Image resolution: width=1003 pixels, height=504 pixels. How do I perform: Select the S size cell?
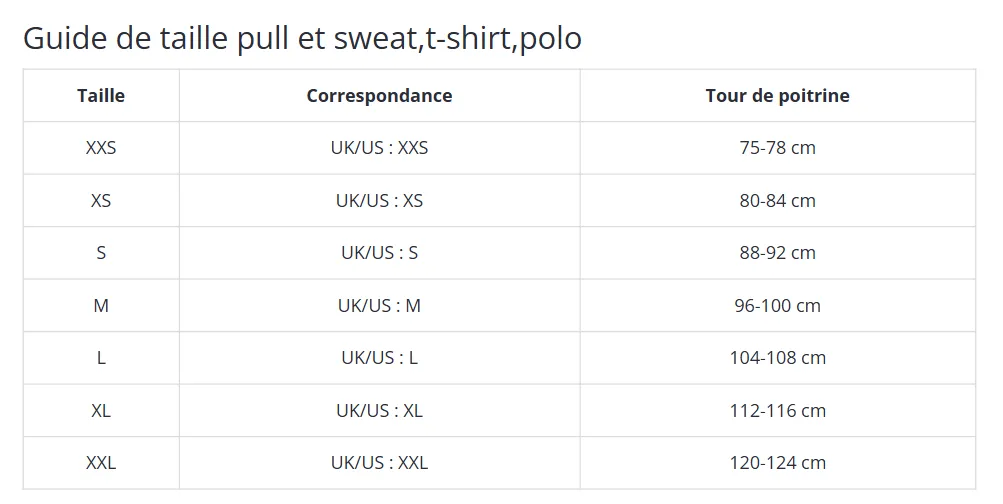[x=101, y=253]
